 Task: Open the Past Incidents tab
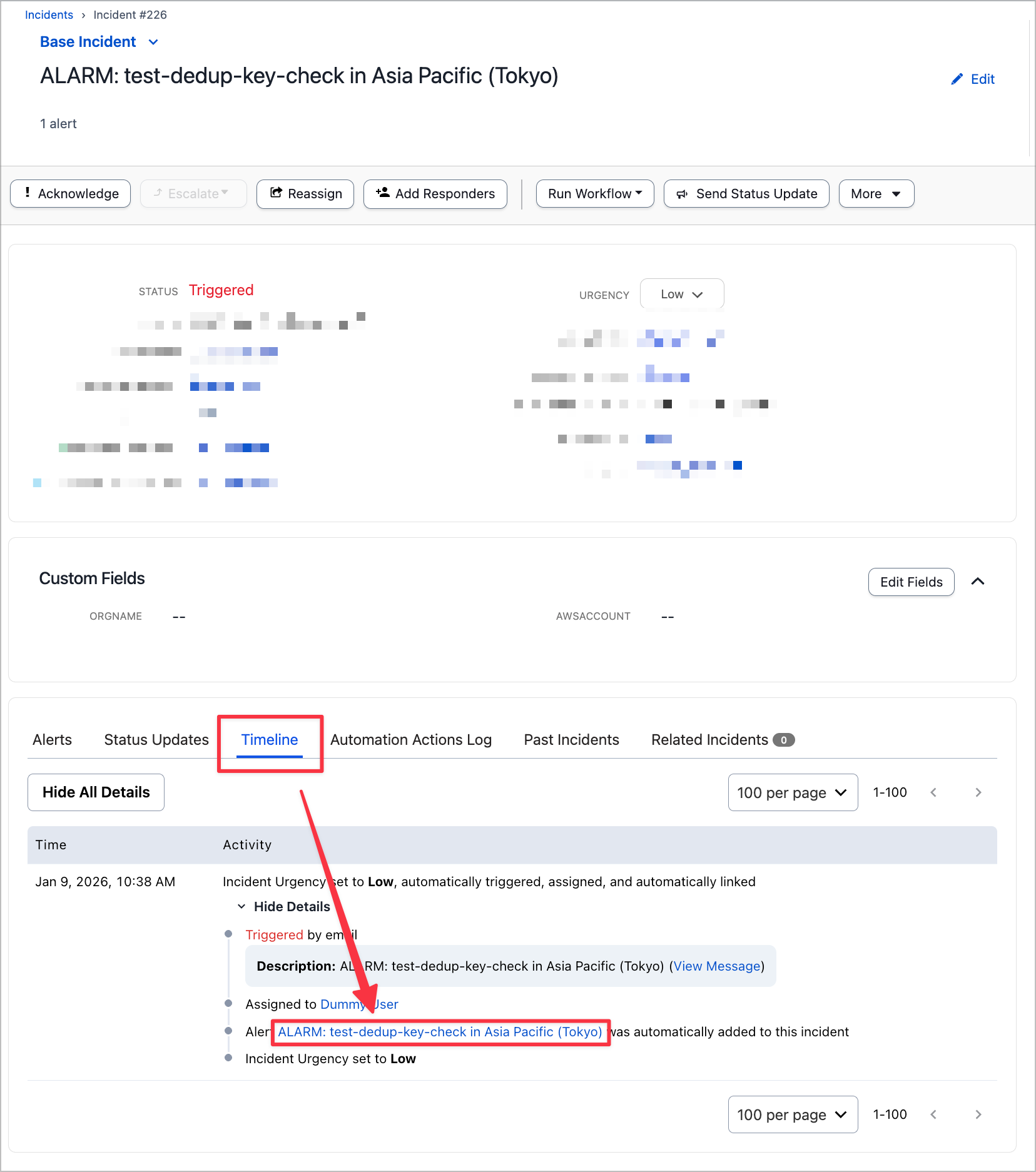[571, 740]
